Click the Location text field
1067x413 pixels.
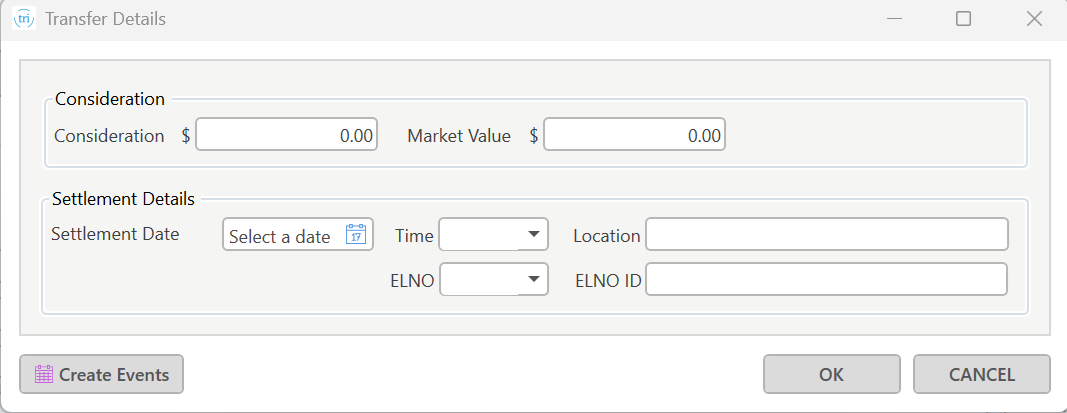(827, 235)
